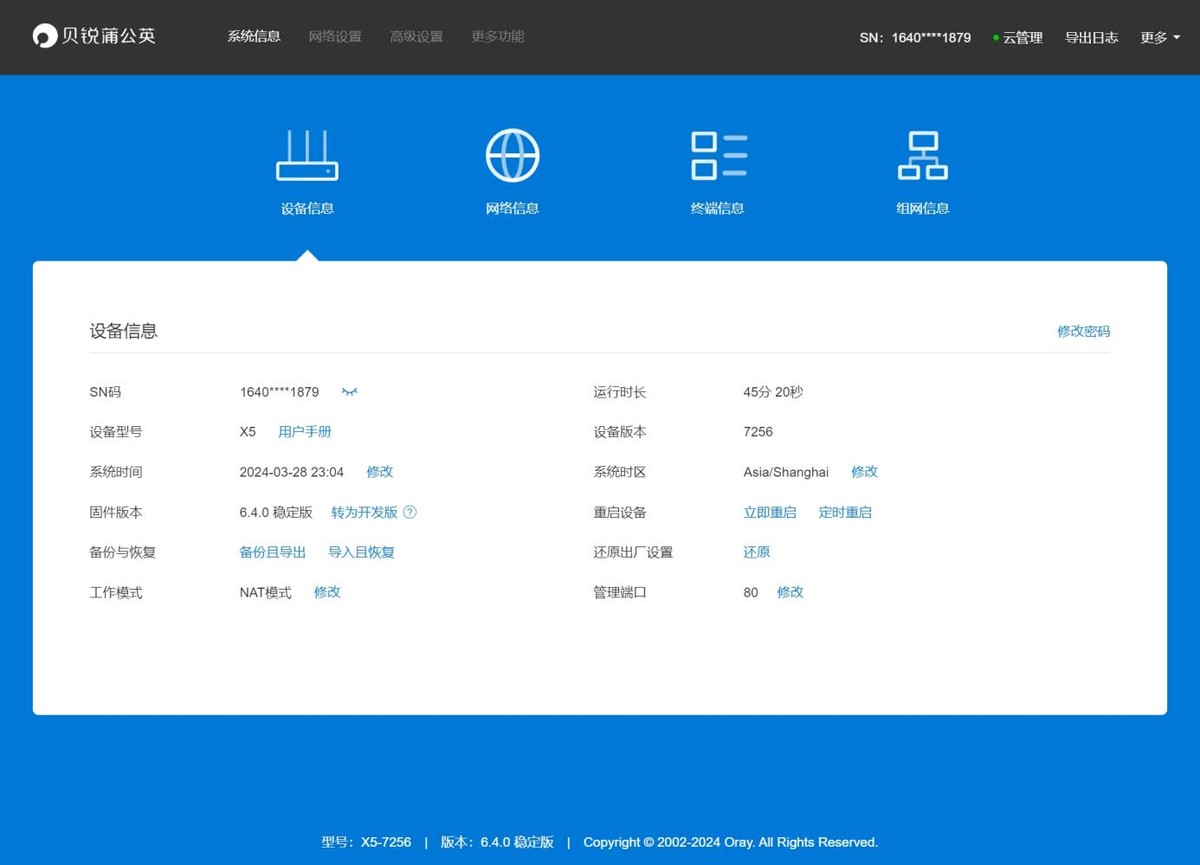The image size is (1200, 865).
Task: Open the 组网信息 network topology icon
Action: pos(922,155)
